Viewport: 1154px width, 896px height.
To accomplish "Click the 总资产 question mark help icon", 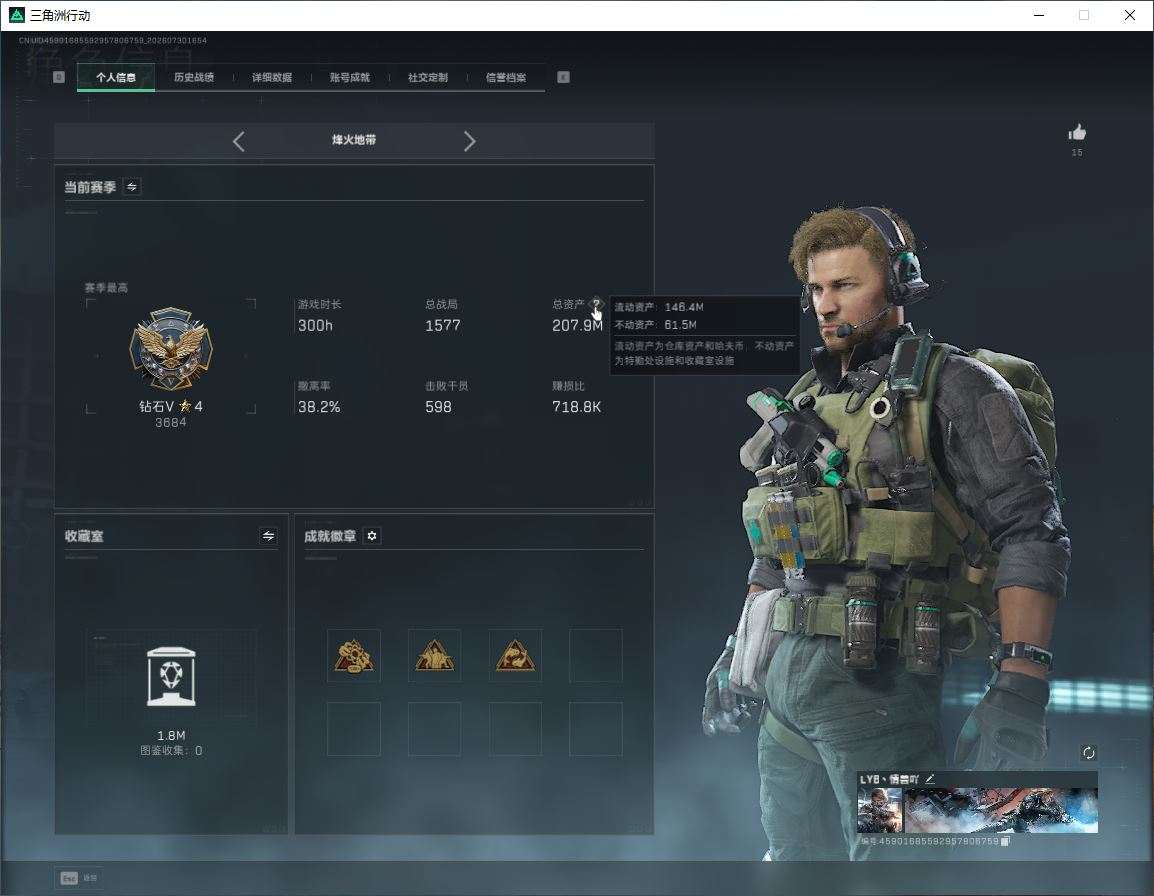I will (596, 303).
